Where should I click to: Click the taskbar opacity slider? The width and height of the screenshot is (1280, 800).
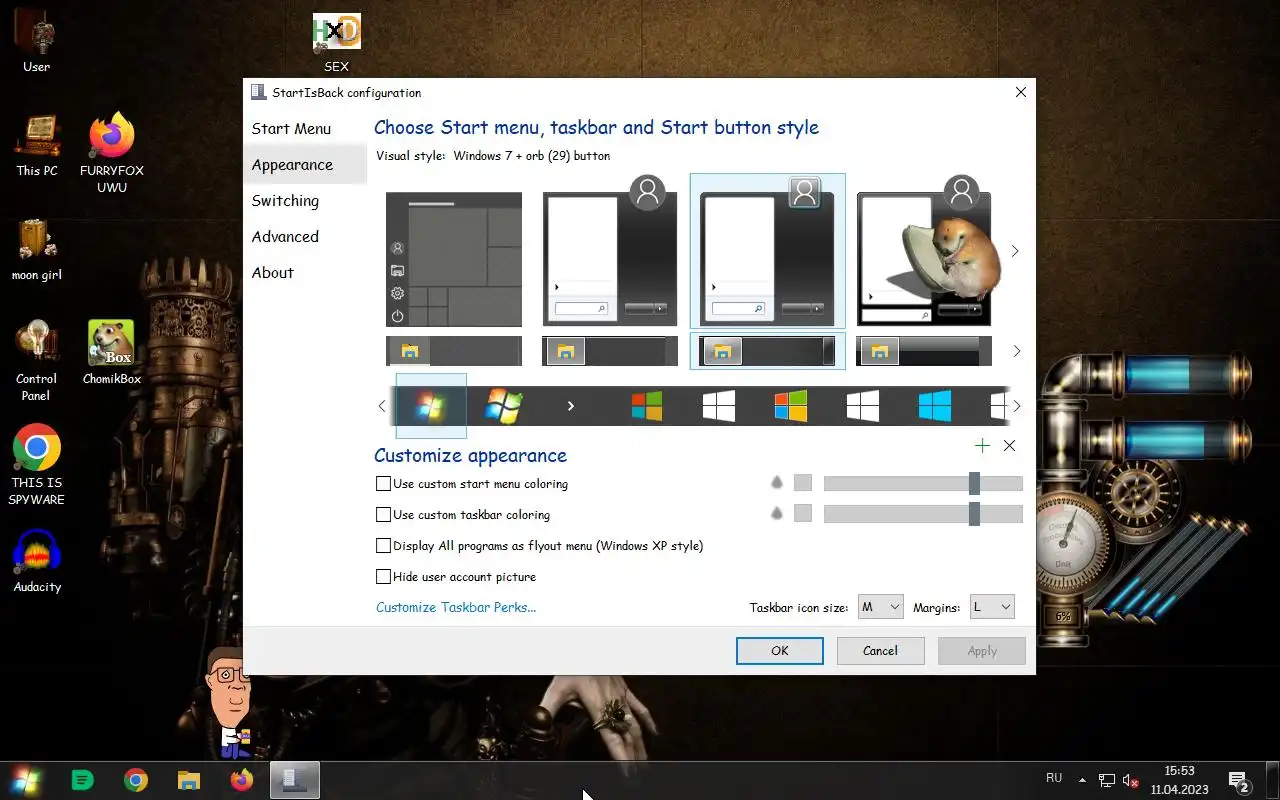click(923, 514)
